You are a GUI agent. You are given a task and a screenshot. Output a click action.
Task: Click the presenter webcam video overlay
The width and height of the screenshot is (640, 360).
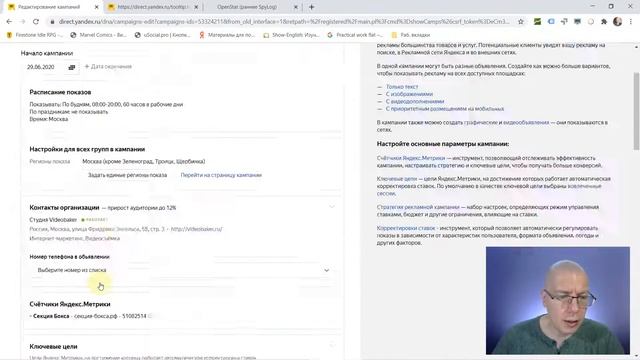point(558,300)
